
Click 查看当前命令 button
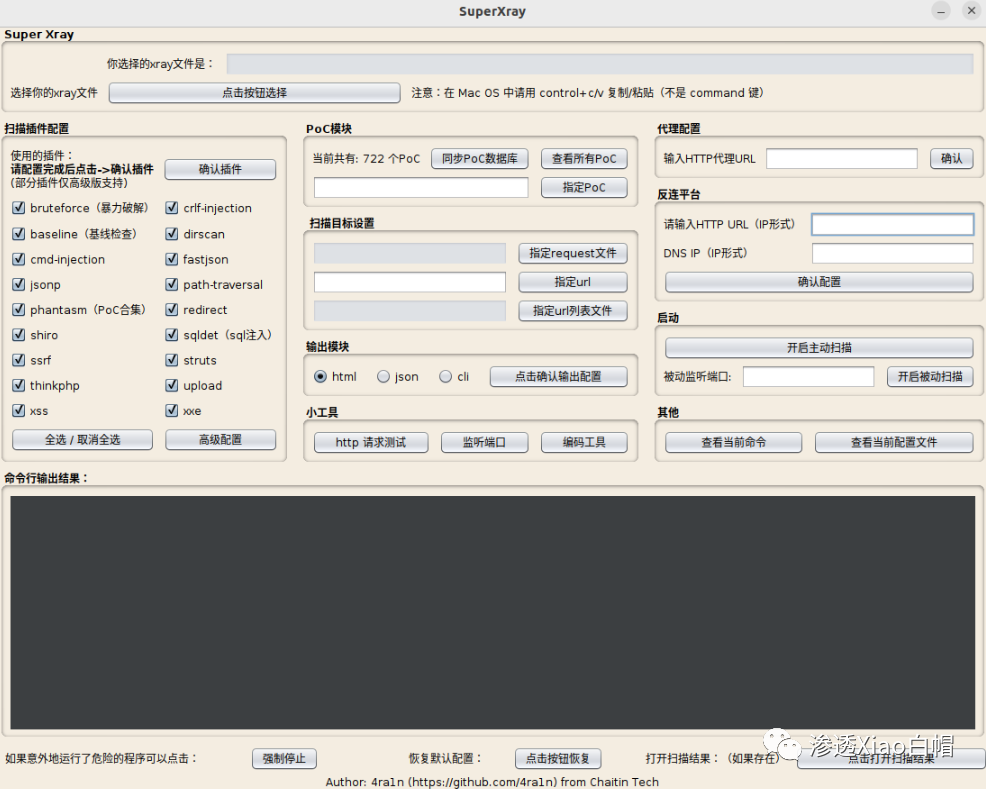click(734, 443)
